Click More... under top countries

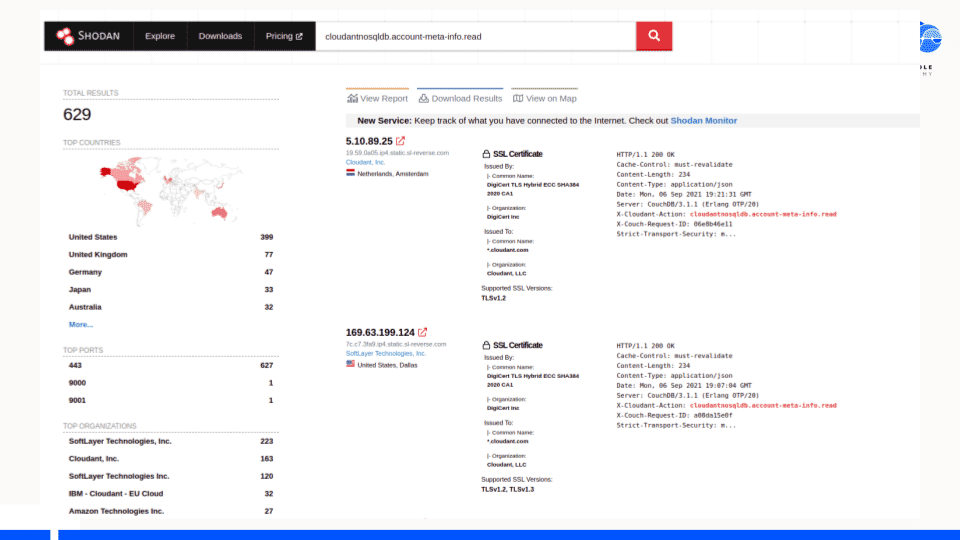pyautogui.click(x=81, y=324)
